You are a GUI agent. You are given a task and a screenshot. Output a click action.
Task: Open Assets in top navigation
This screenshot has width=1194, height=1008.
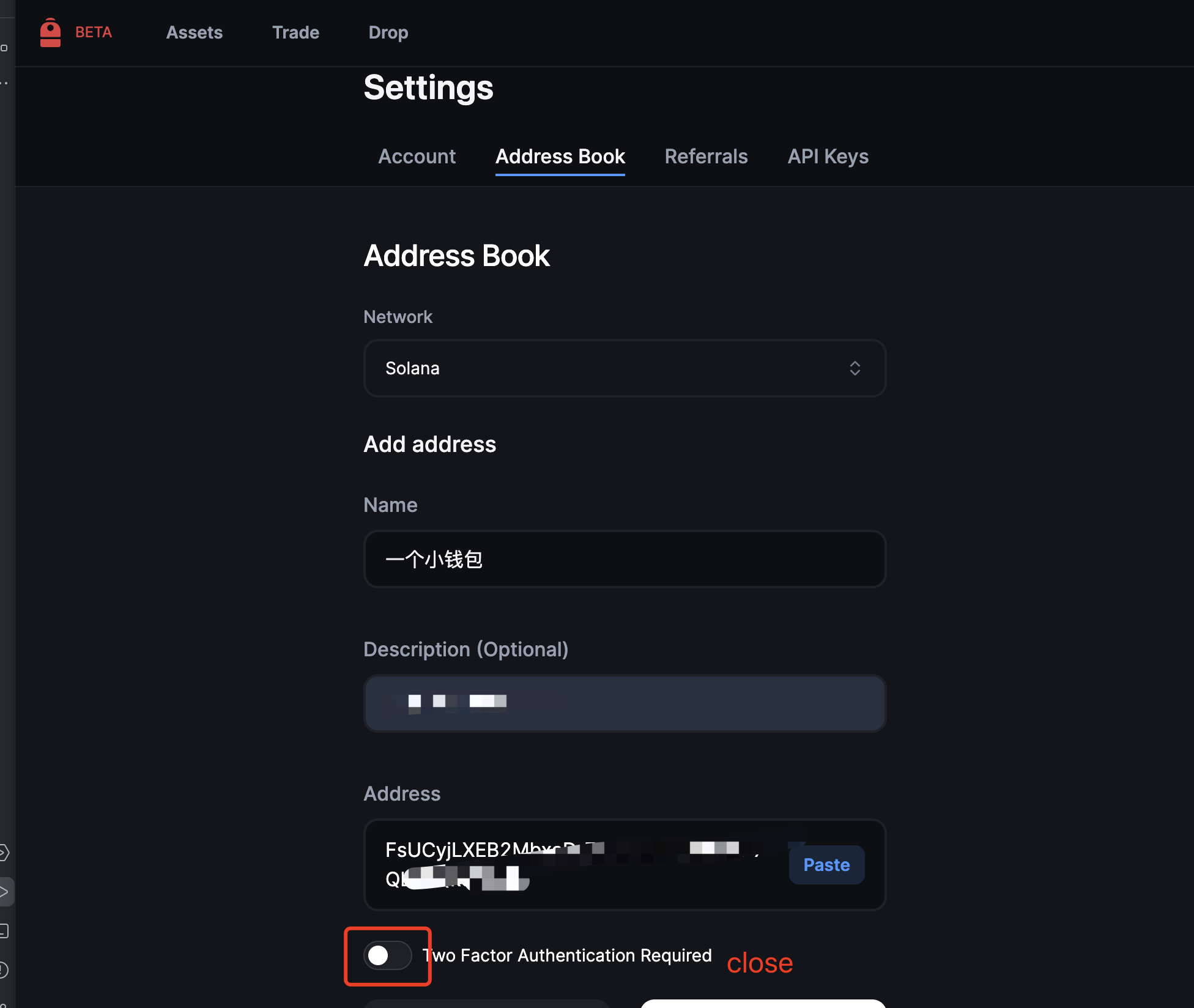coord(195,32)
